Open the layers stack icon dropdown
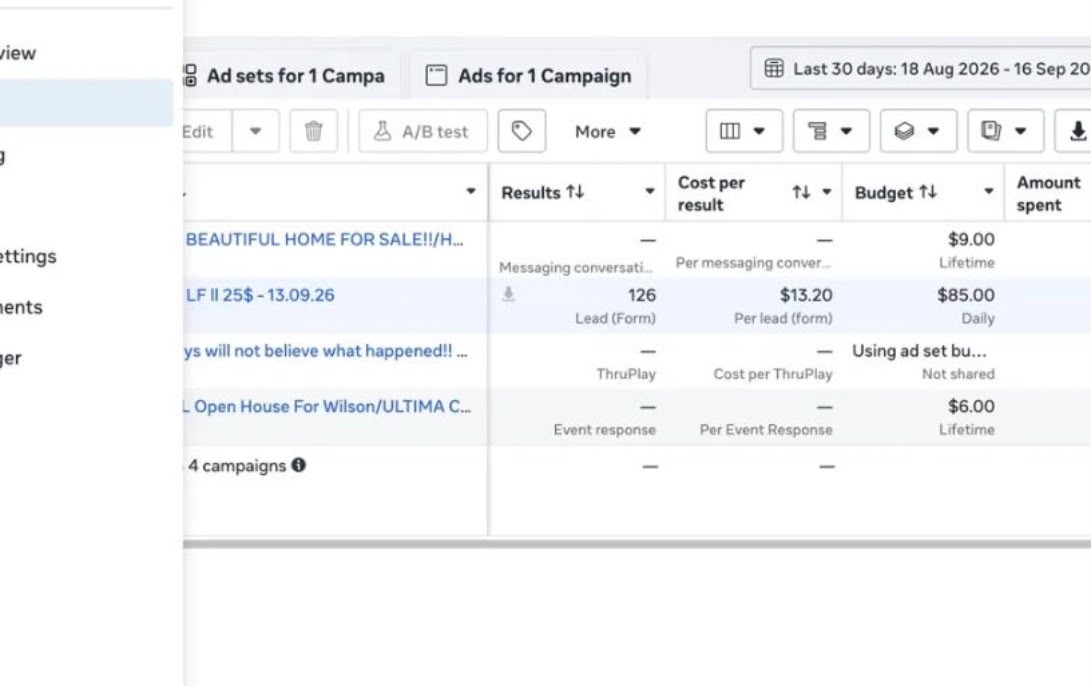Viewport: 1091px width, 686px height. (x=918, y=131)
